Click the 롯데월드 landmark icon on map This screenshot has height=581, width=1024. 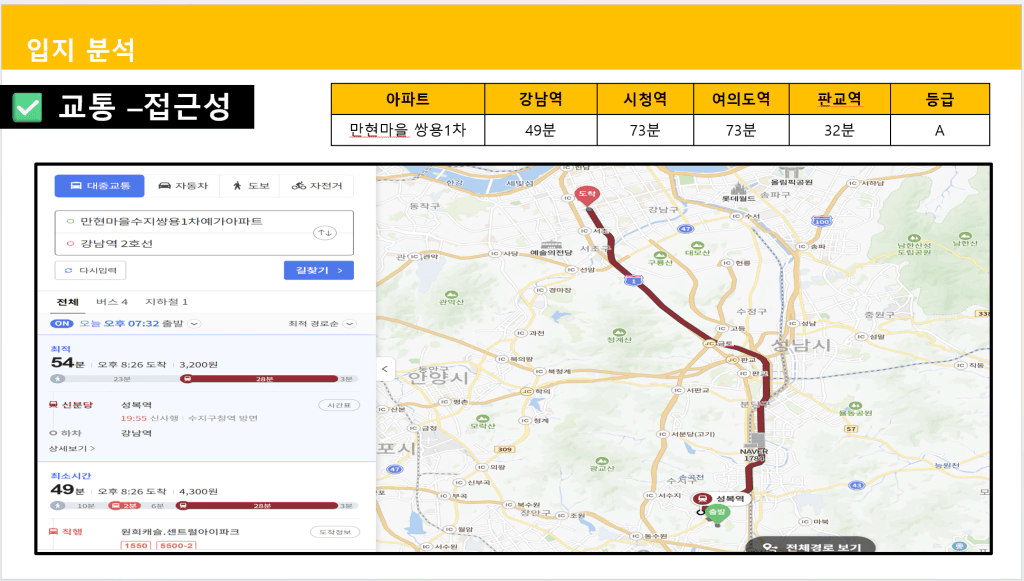pyautogui.click(x=739, y=188)
